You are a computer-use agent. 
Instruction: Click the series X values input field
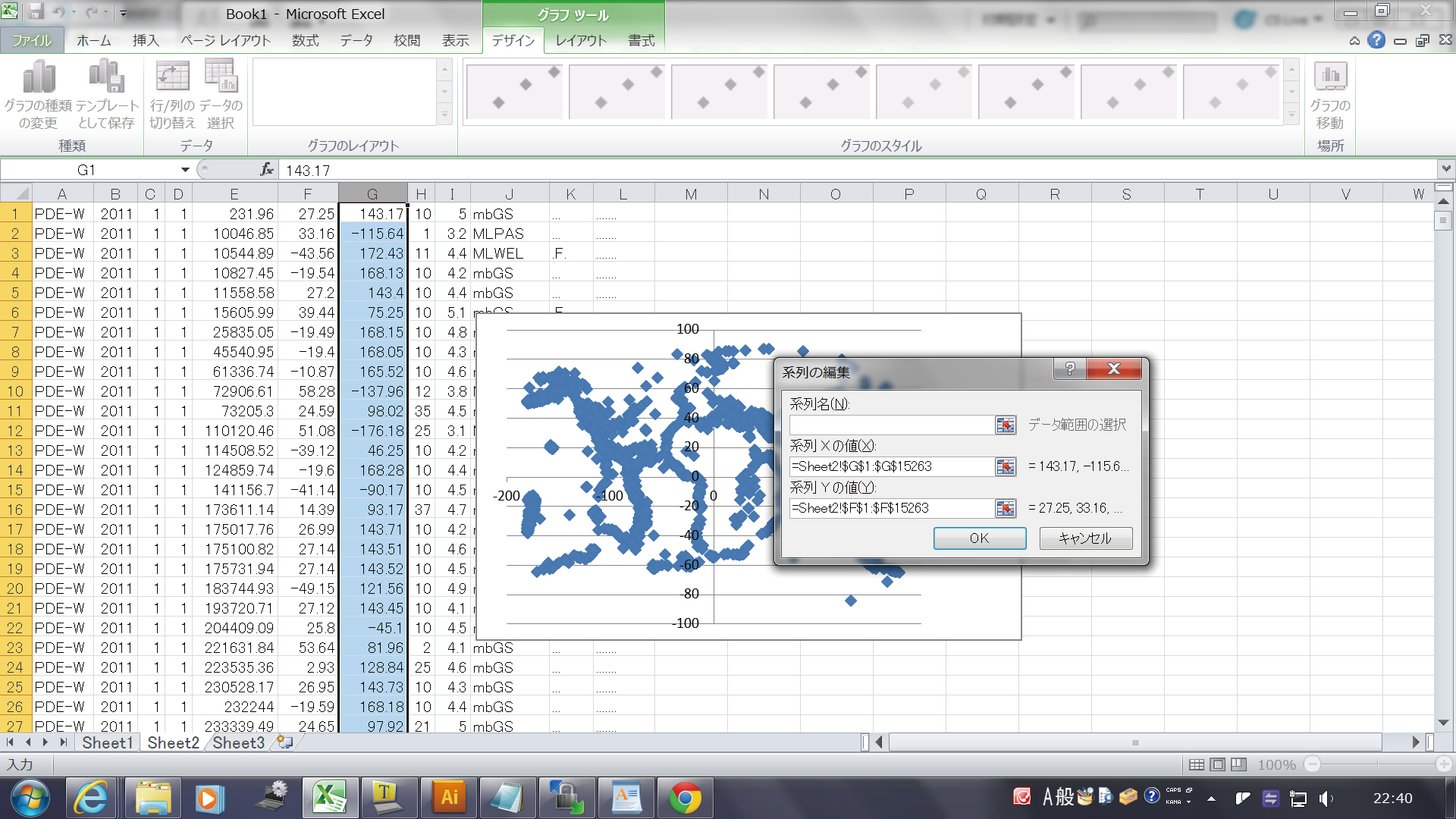click(891, 467)
